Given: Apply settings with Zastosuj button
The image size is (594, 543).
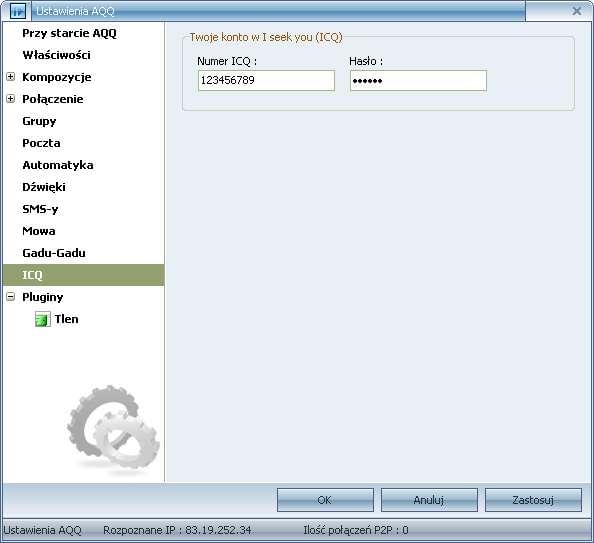Looking at the screenshot, I should point(533,500).
